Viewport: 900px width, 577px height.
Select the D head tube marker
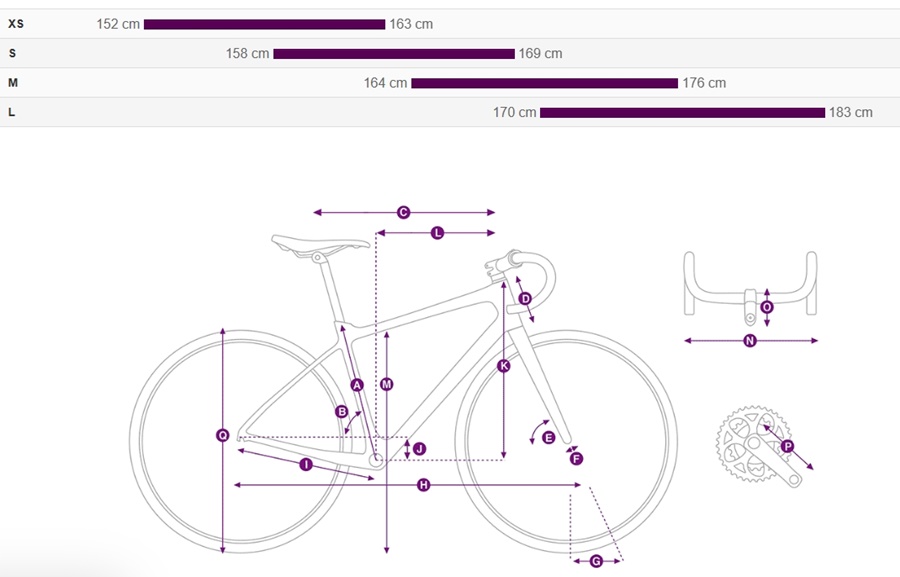(x=525, y=299)
